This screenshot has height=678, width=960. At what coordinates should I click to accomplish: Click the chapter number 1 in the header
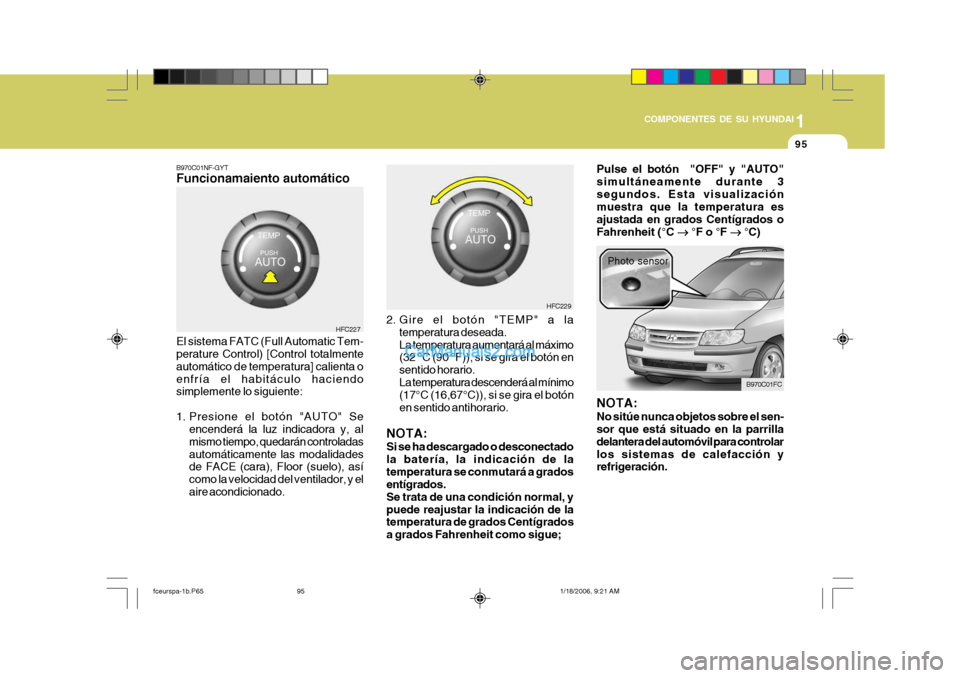pos(801,121)
